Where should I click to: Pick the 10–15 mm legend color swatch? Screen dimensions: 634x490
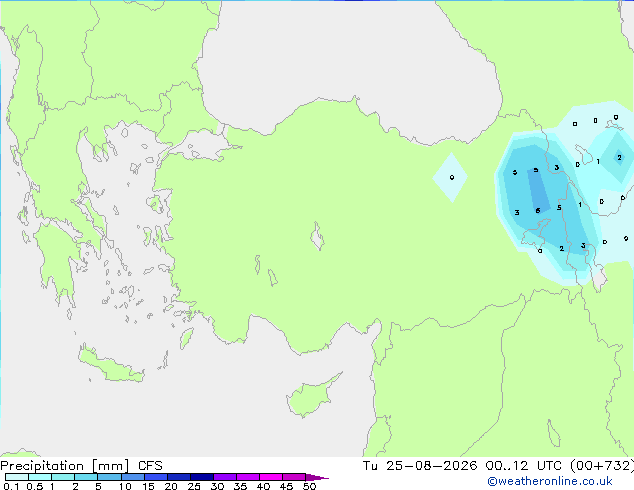click(132, 477)
